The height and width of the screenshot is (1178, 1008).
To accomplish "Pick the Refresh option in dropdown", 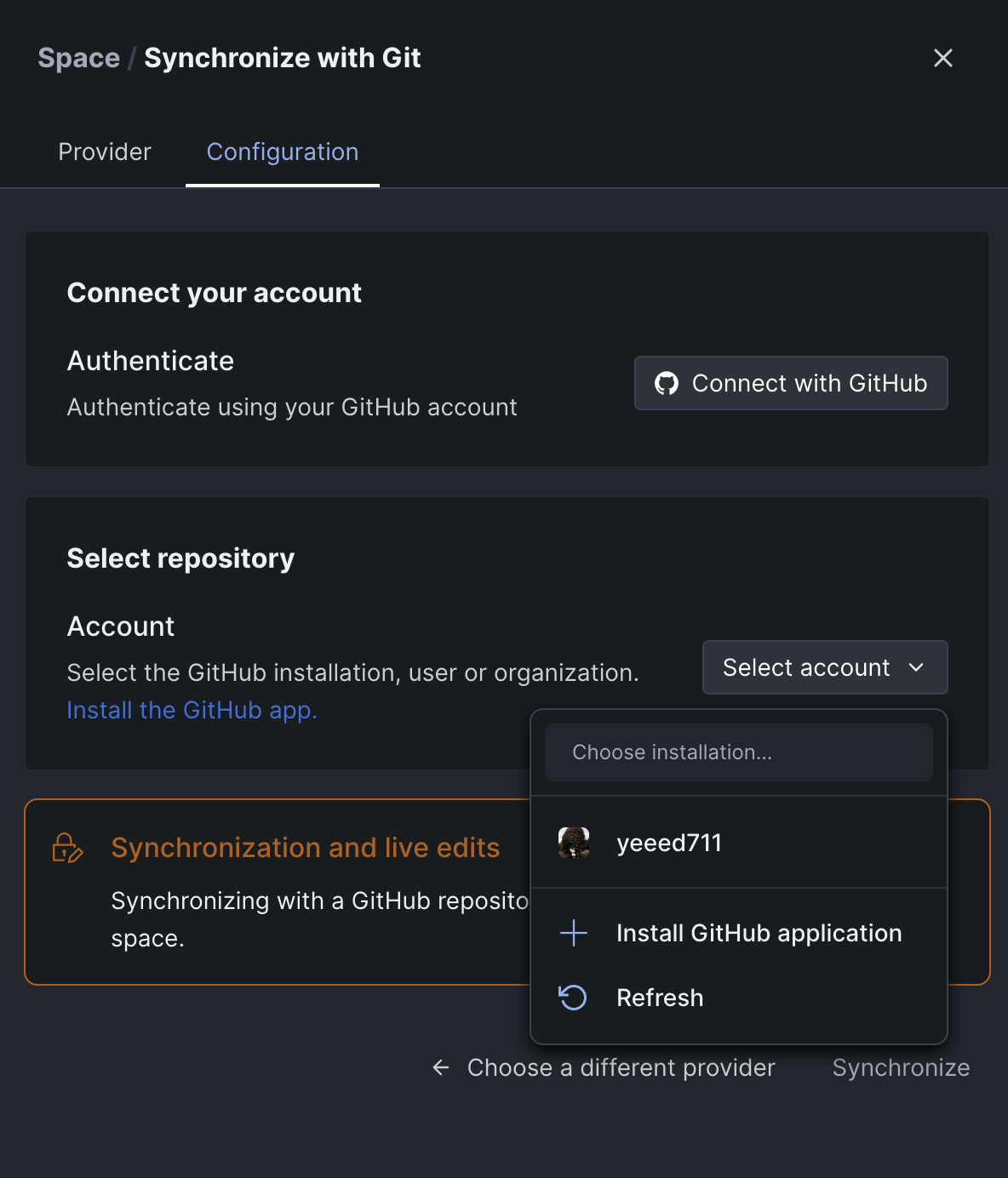I will pyautogui.click(x=660, y=998).
